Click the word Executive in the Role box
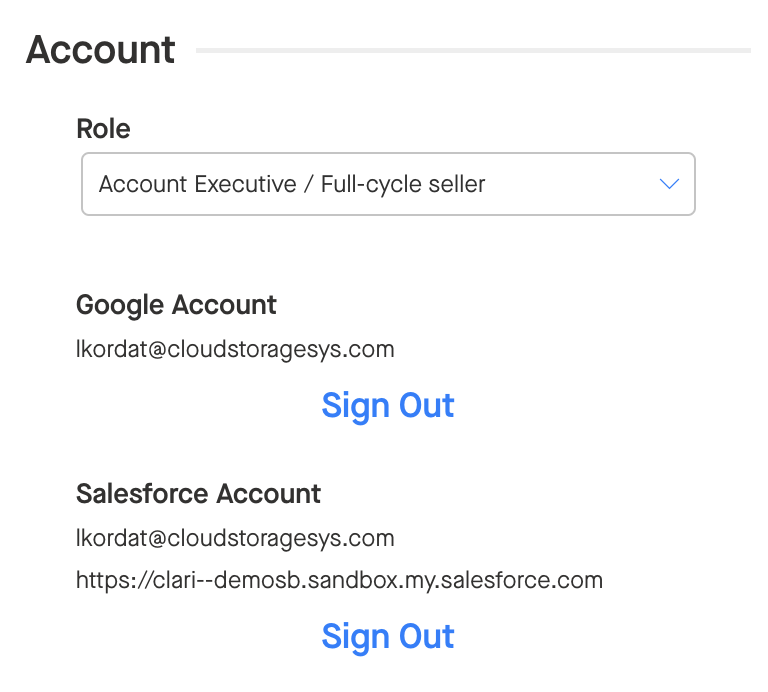768x692 pixels. pos(245,184)
